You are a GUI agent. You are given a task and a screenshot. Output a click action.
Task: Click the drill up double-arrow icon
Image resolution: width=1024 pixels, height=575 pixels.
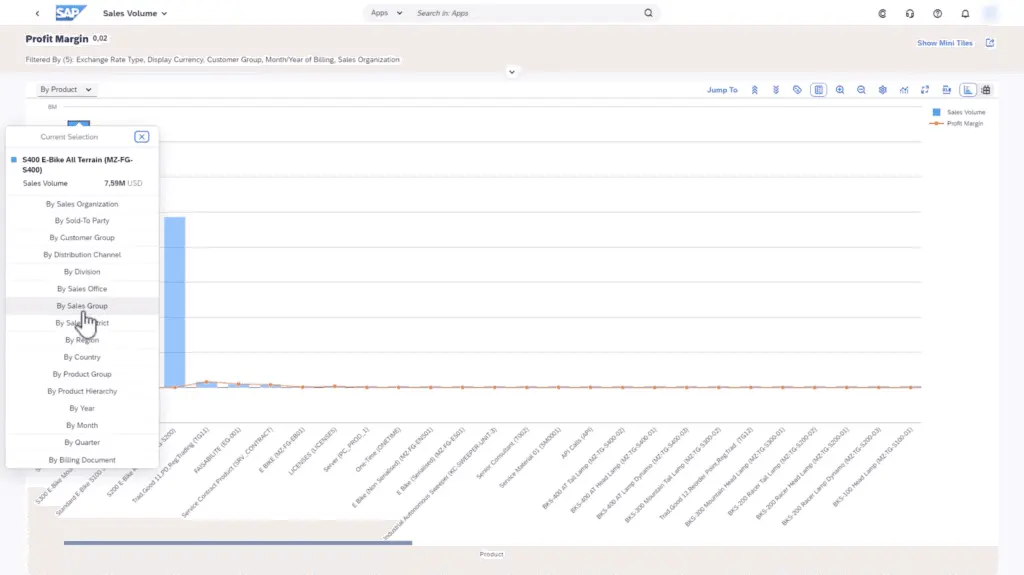click(754, 90)
